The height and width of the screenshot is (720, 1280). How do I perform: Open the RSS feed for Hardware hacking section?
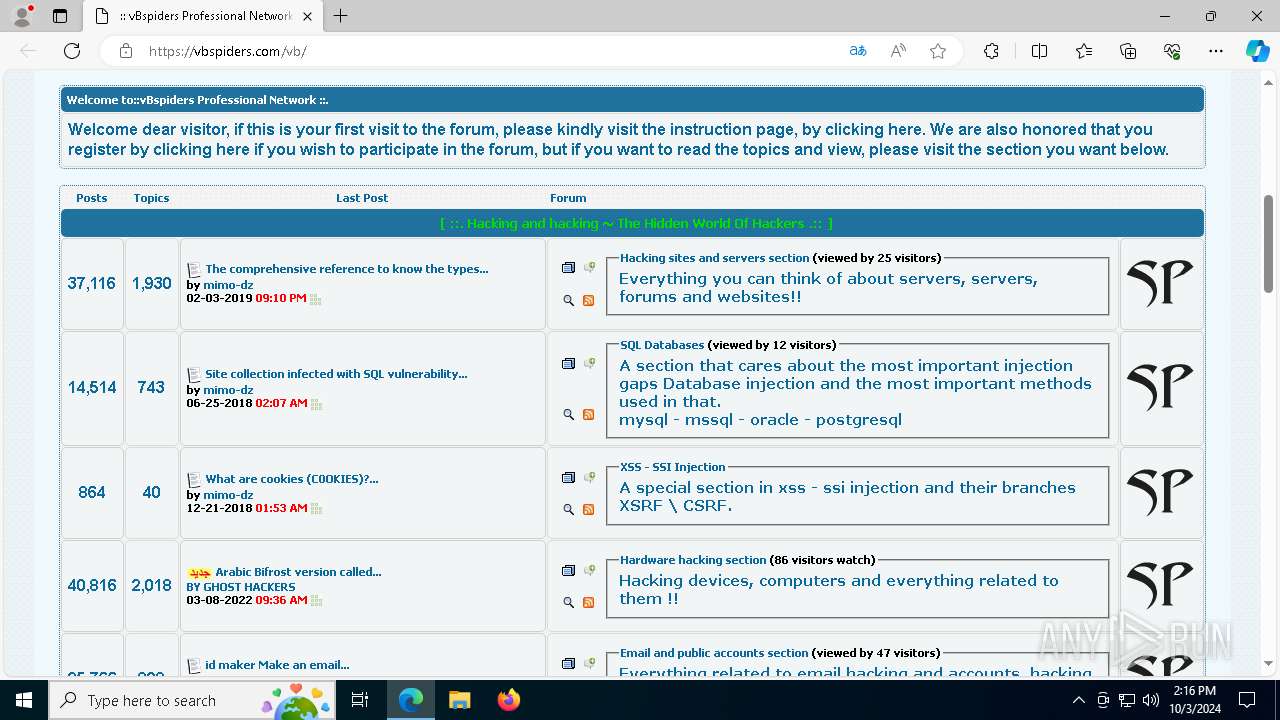(x=588, y=602)
